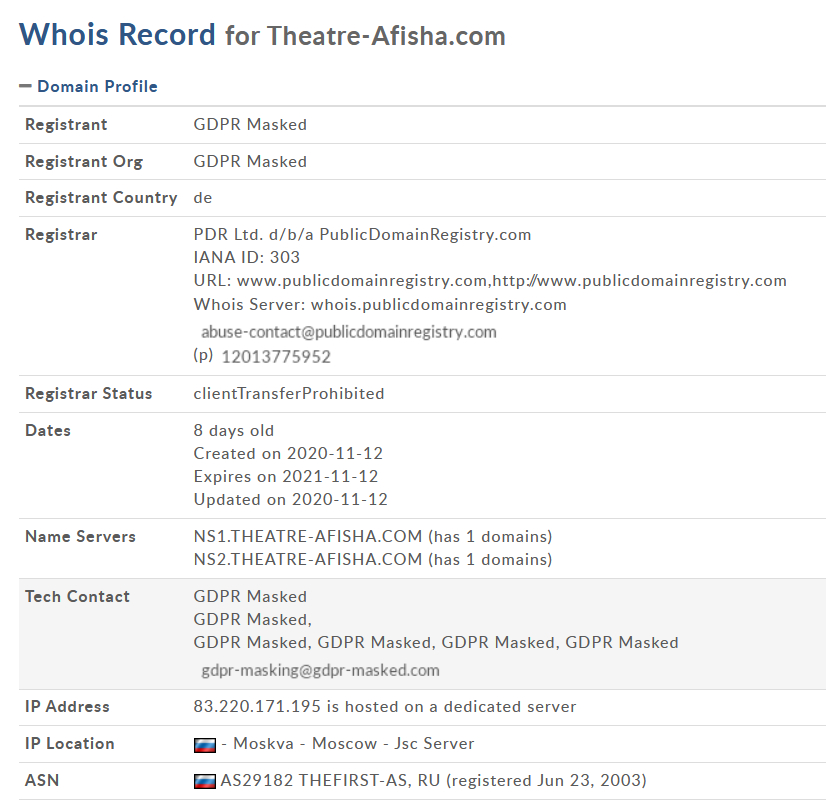
Task: Click the gdpr-masking@gdpr-masked.com email address
Action: click(x=320, y=670)
